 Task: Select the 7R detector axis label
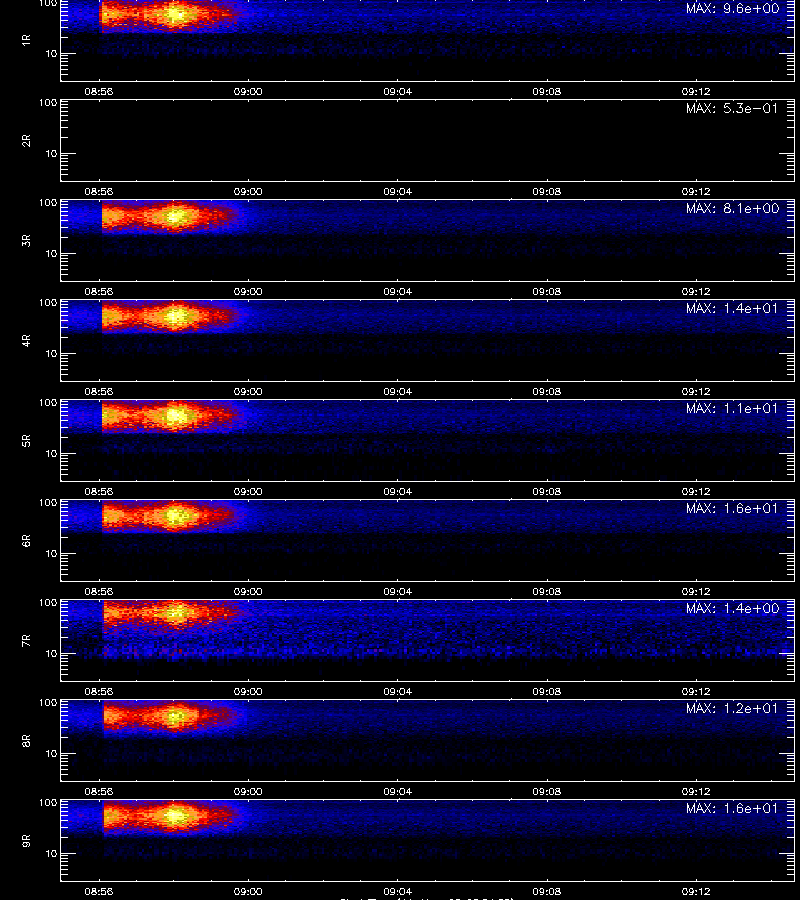point(26,641)
